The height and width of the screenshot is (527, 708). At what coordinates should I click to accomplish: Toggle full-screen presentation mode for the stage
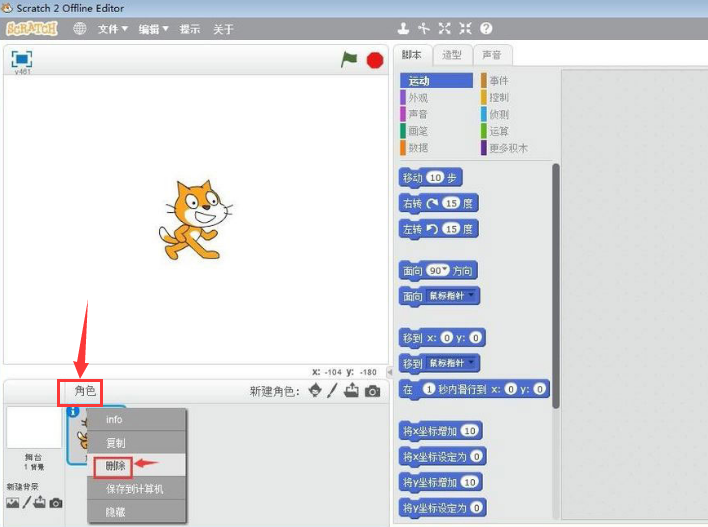coord(21,59)
